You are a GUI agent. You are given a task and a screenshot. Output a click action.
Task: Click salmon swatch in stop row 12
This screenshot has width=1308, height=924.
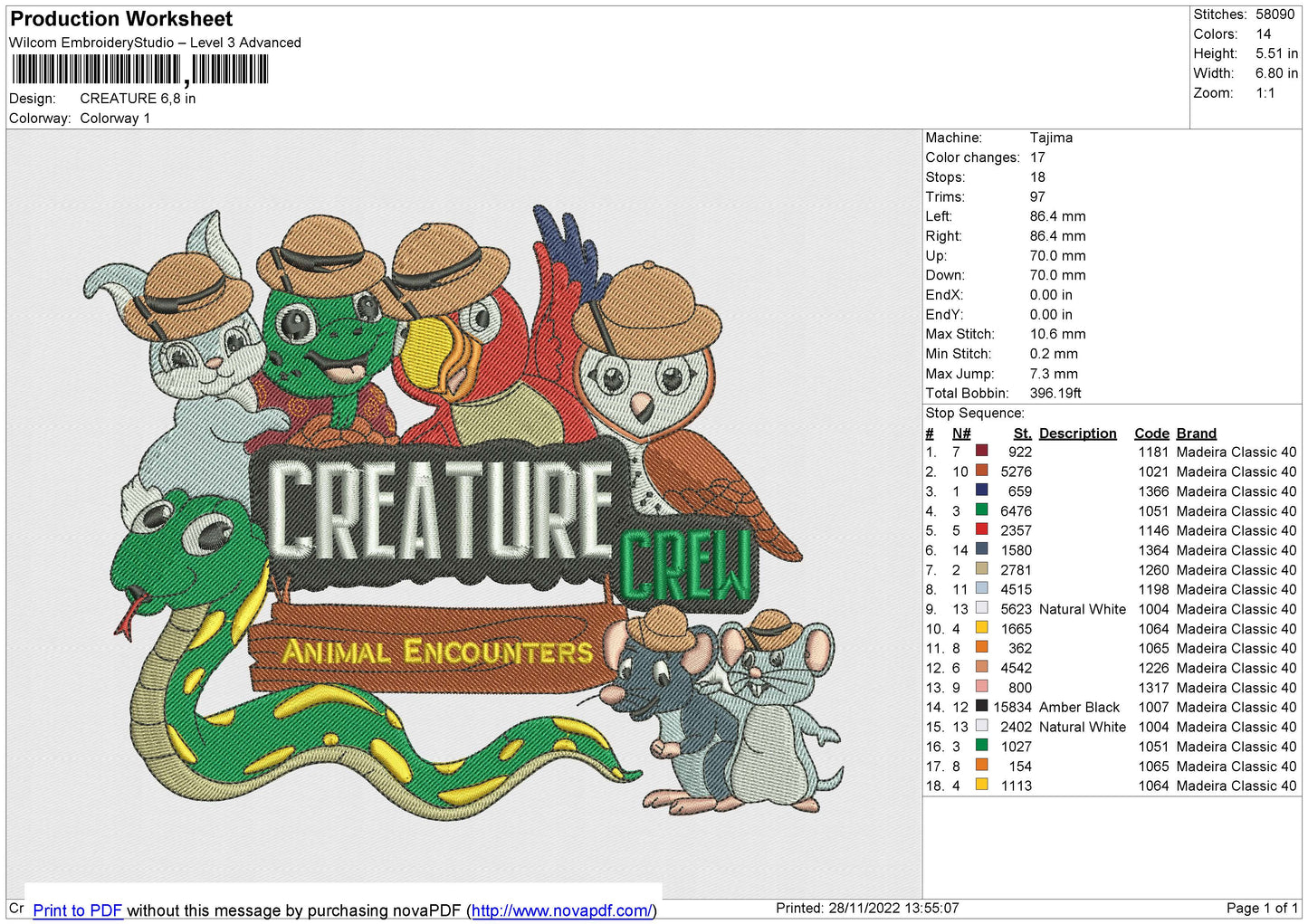coord(981,667)
